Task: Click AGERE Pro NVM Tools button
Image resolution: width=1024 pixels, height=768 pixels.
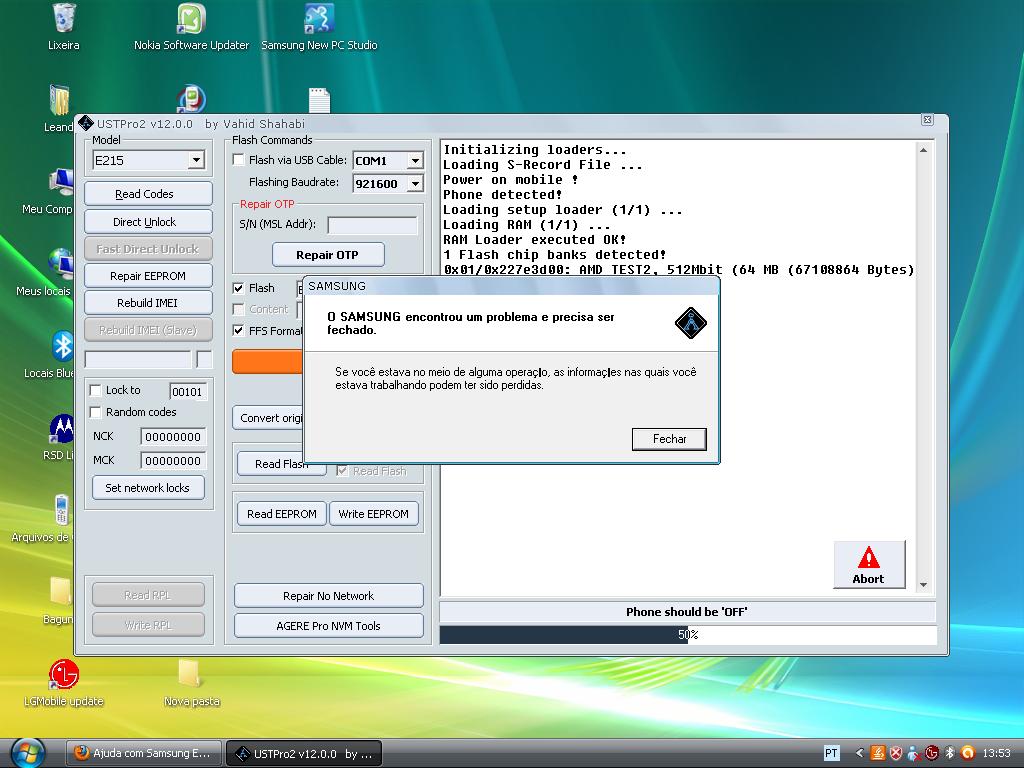Action: (x=328, y=626)
